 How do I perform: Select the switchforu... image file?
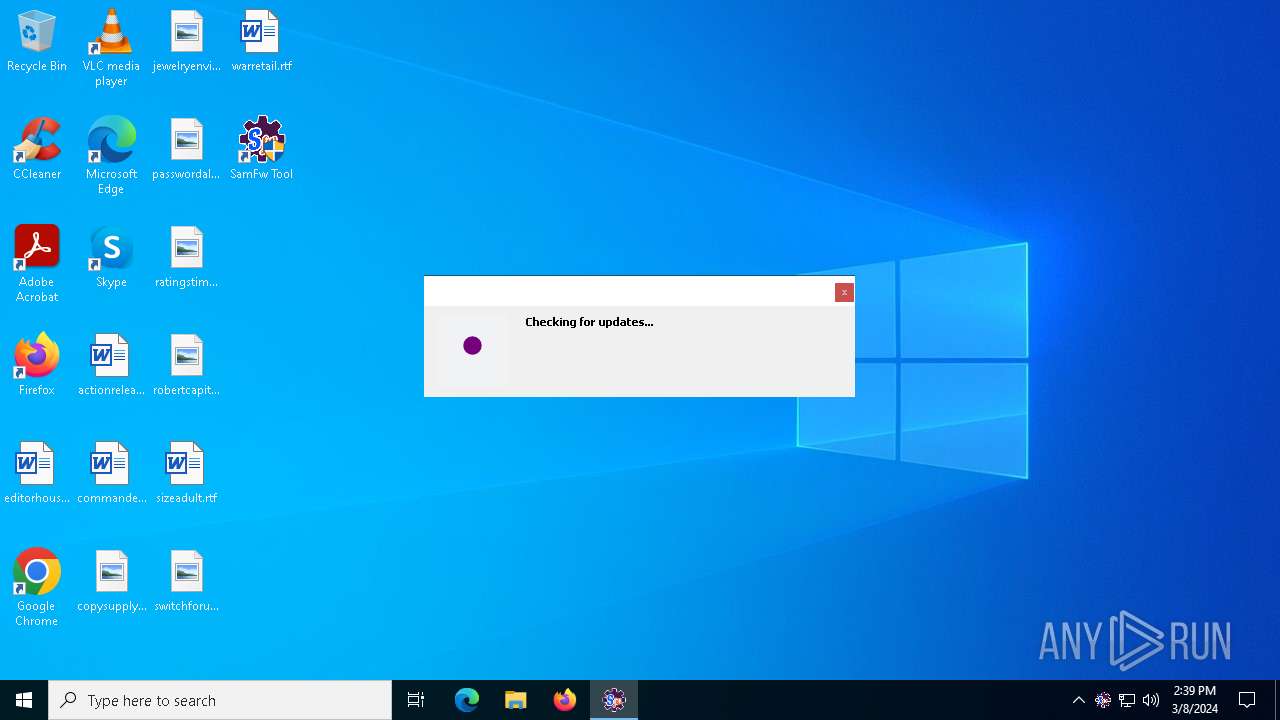[186, 581]
